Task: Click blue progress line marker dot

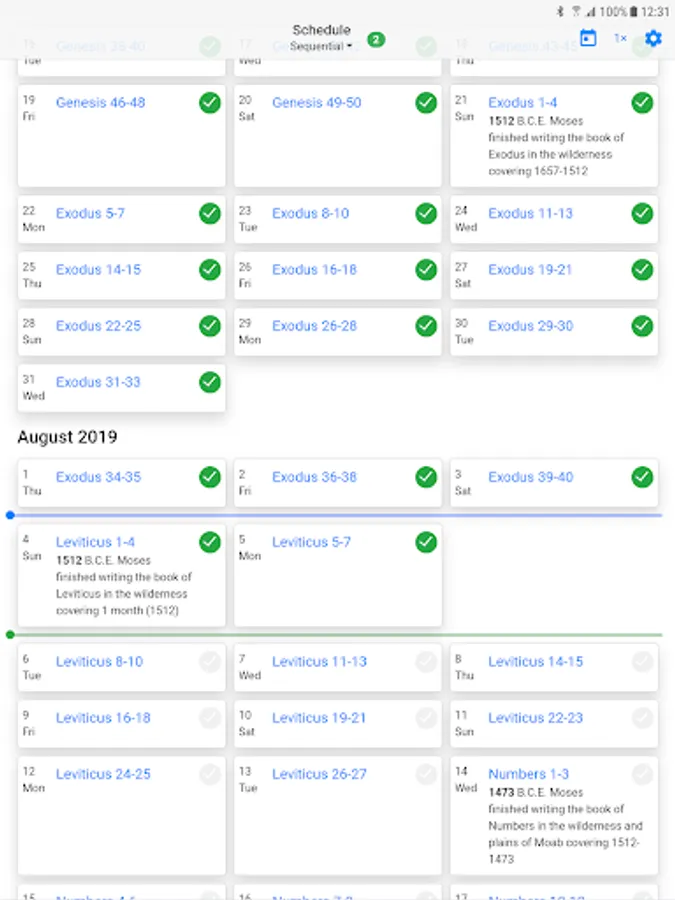Action: coord(10,515)
